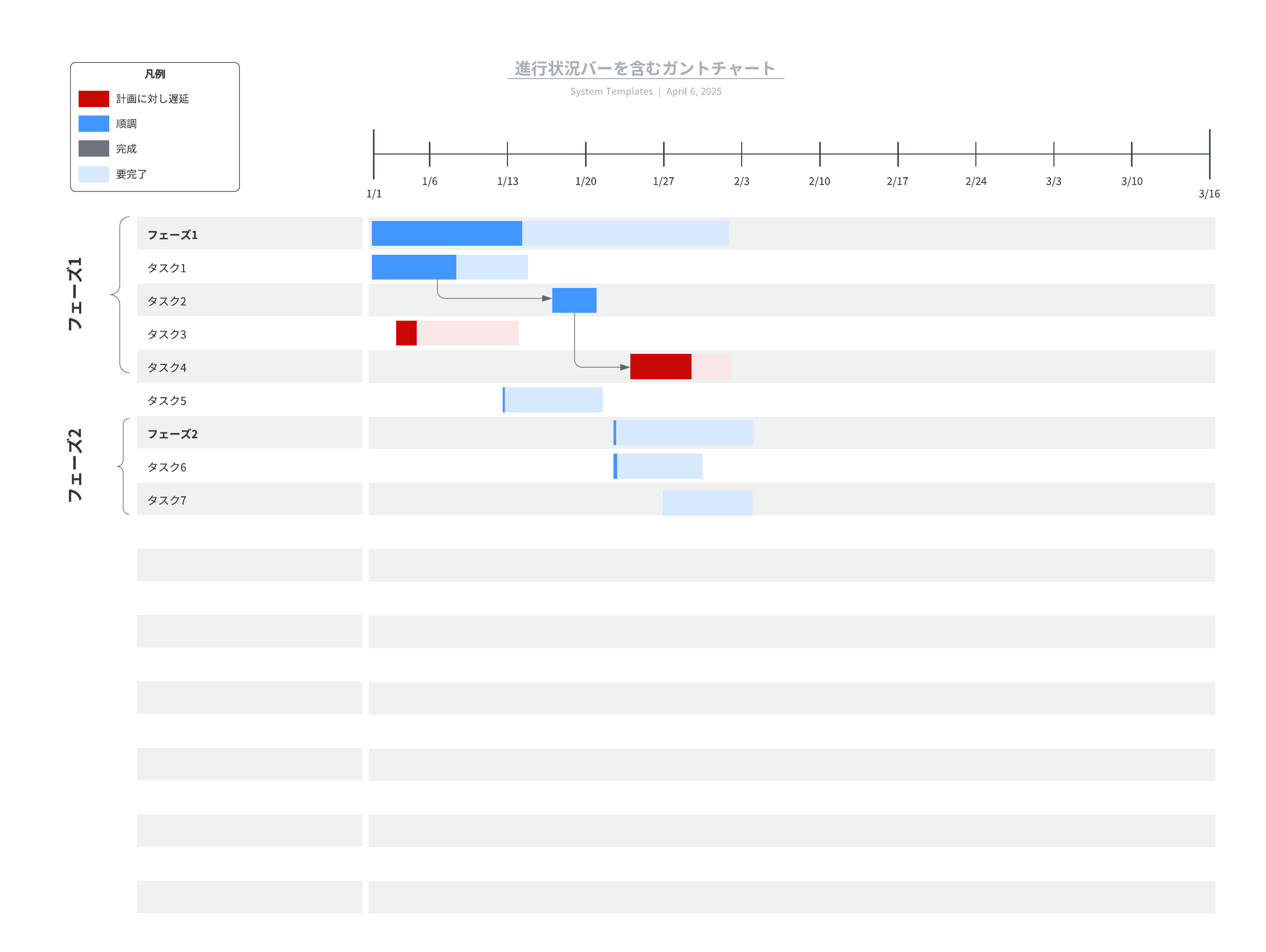Click the gray 完成 legend swatch
Screen dimensions: 1266x952
coord(94,149)
